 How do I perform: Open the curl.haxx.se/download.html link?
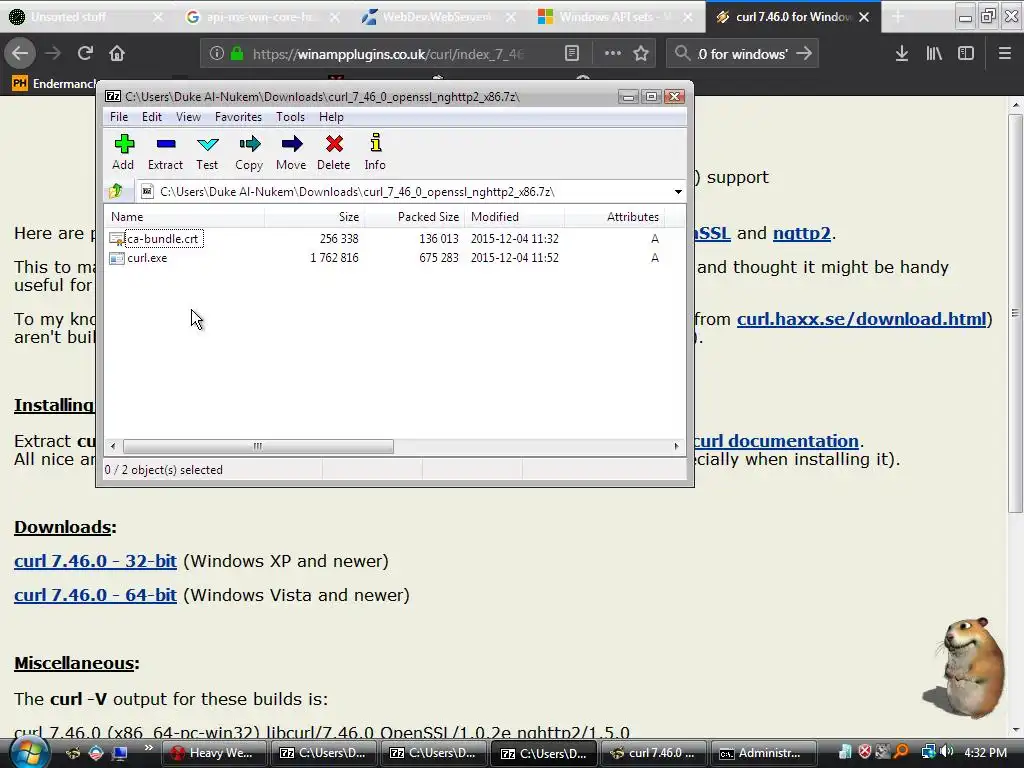point(861,319)
